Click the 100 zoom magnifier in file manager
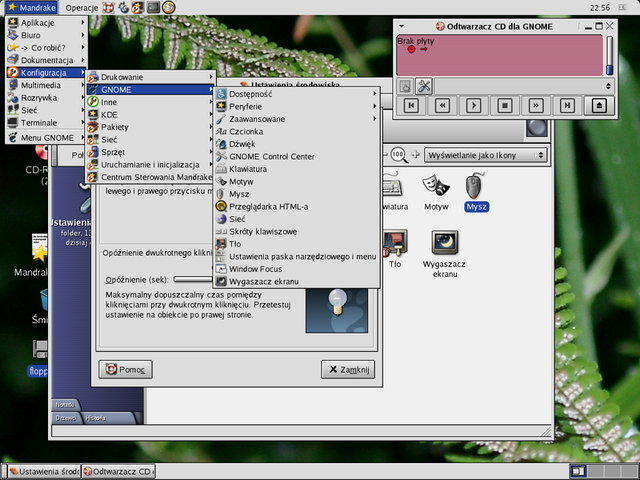The image size is (640, 480). pos(398,155)
